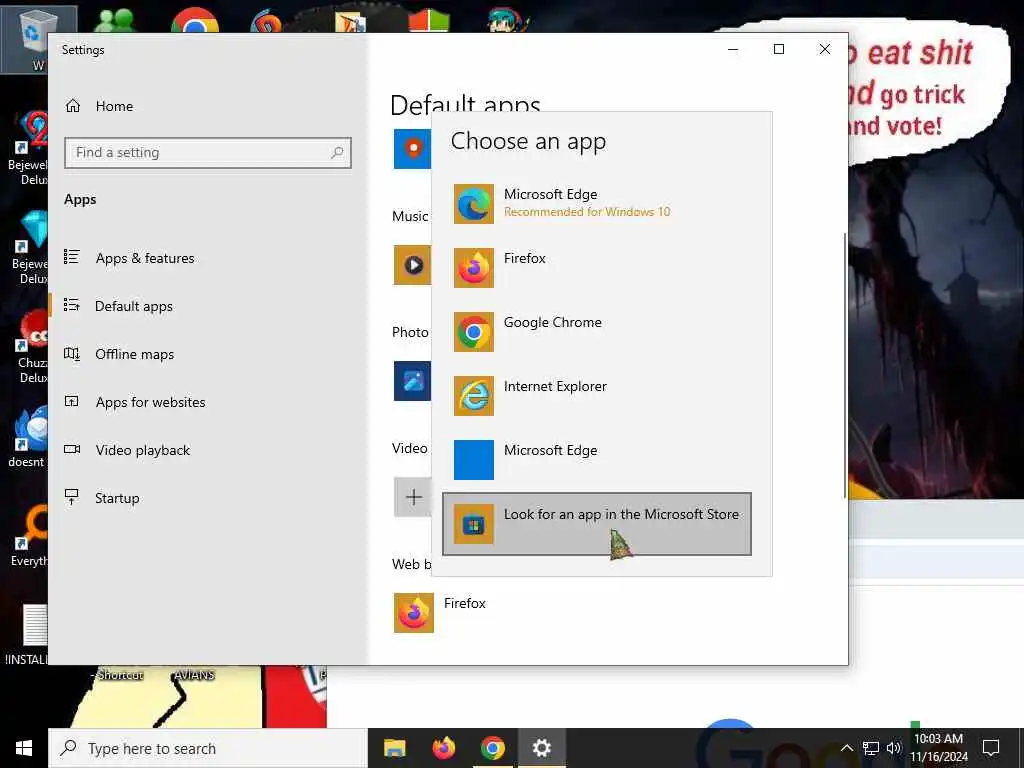Click the volume speaker icon in system tray

[893, 748]
